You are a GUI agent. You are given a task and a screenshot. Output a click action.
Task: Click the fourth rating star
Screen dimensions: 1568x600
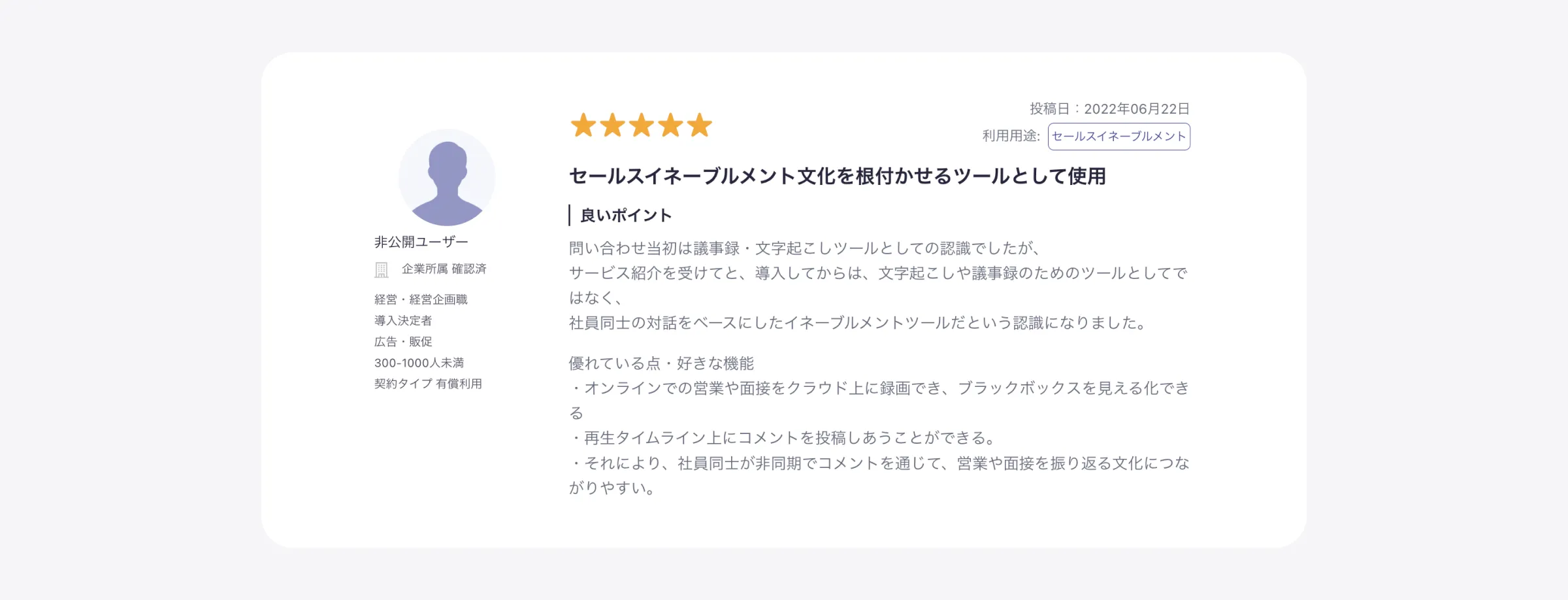pyautogui.click(x=670, y=125)
